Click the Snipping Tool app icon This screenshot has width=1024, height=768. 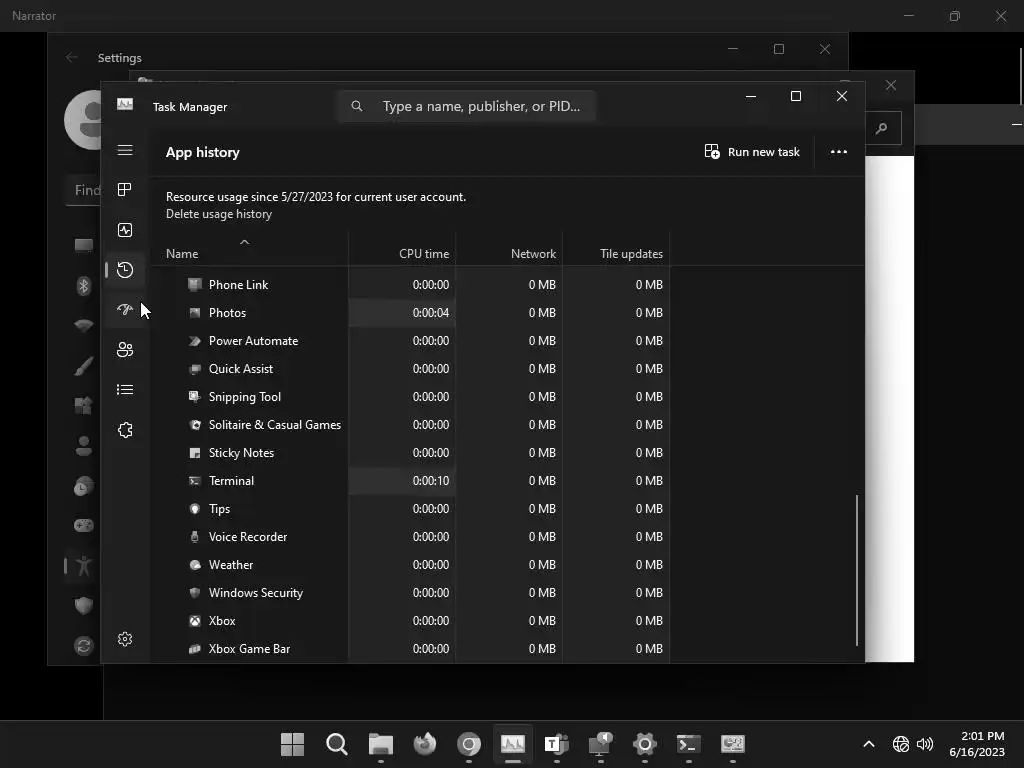tap(195, 396)
